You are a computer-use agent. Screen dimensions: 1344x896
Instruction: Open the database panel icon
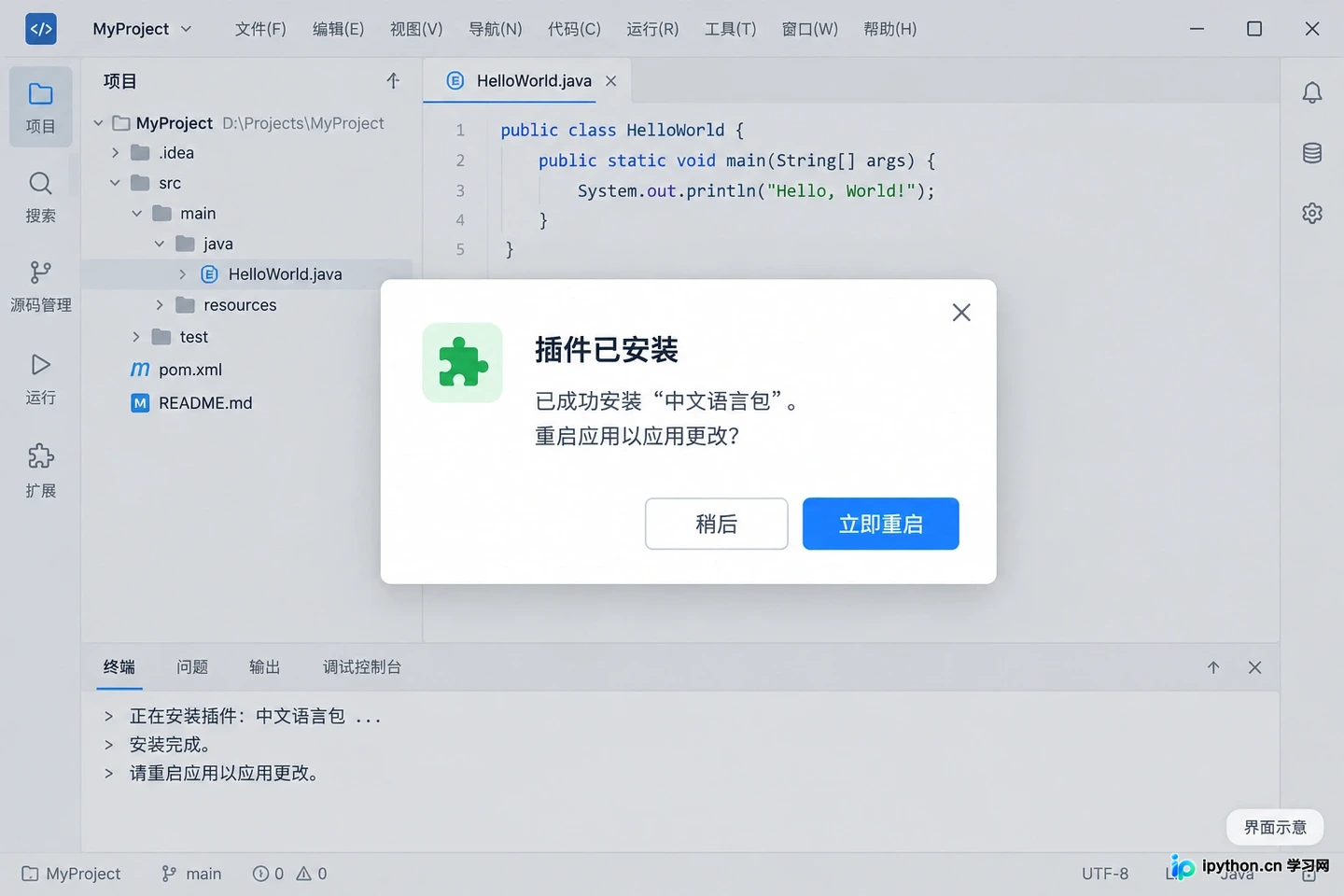click(x=1312, y=153)
